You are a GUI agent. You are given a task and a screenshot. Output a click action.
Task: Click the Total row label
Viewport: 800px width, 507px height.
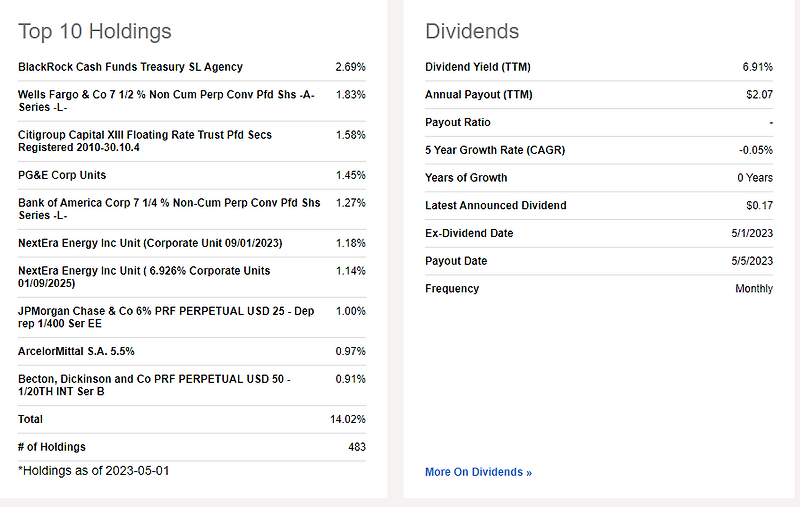(x=30, y=419)
